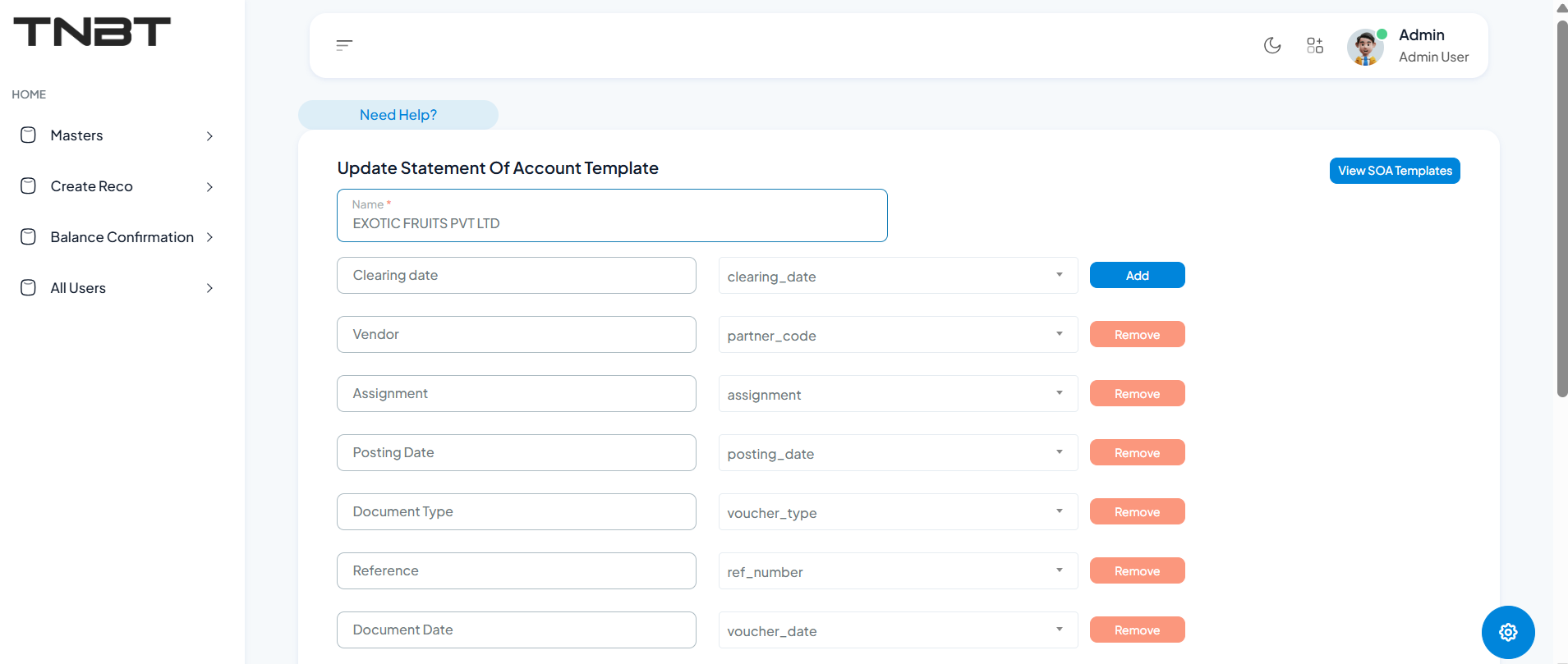Expand the Create Reco menu chevron
The width and height of the screenshot is (1568, 664).
(x=209, y=187)
